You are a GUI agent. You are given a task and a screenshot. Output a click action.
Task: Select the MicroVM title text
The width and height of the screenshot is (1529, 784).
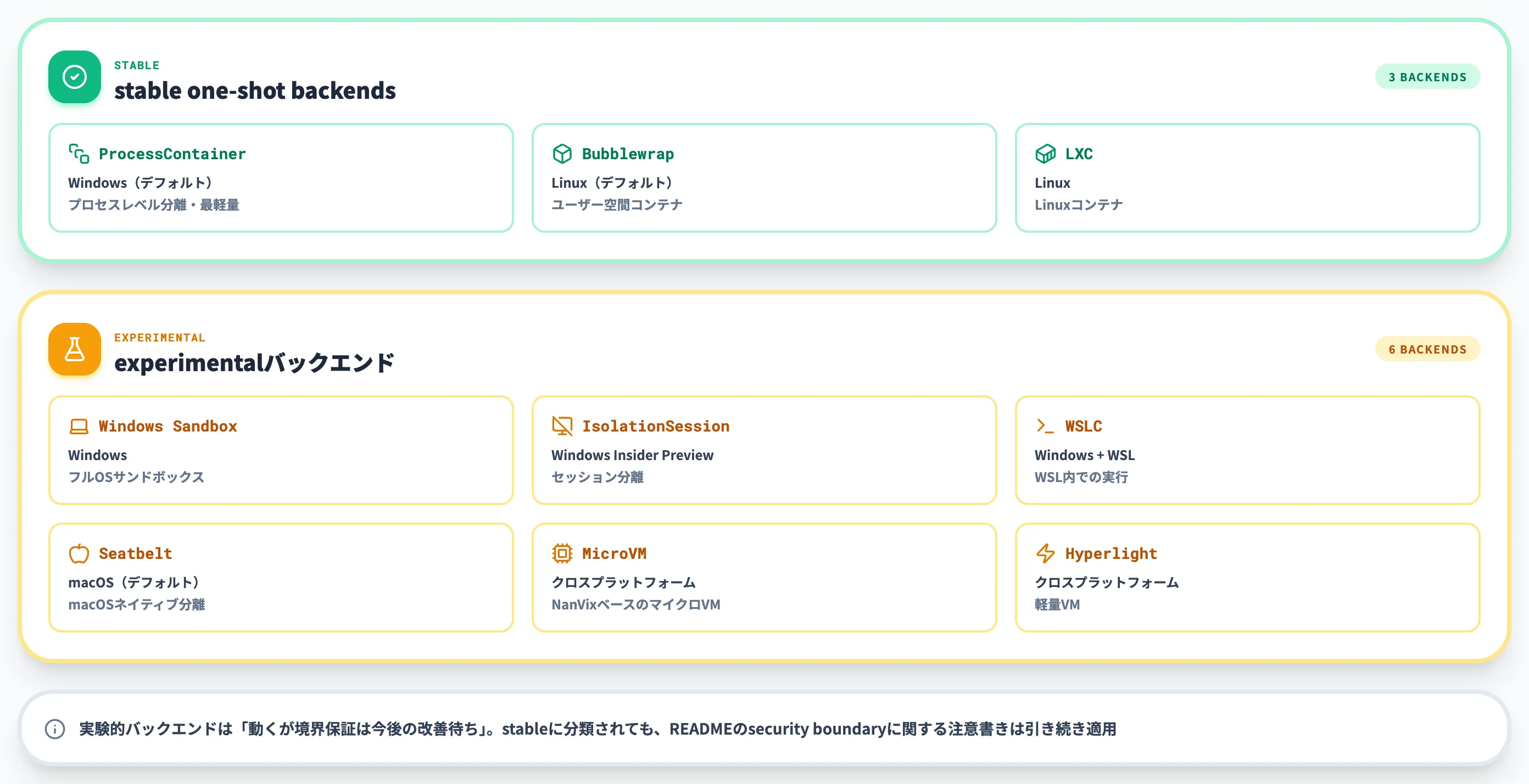(615, 553)
